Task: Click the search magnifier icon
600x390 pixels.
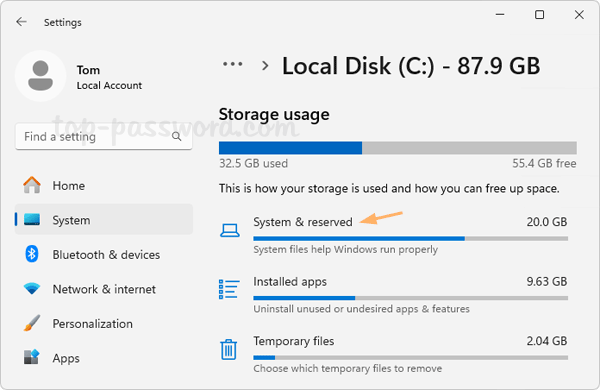Action: click(176, 136)
